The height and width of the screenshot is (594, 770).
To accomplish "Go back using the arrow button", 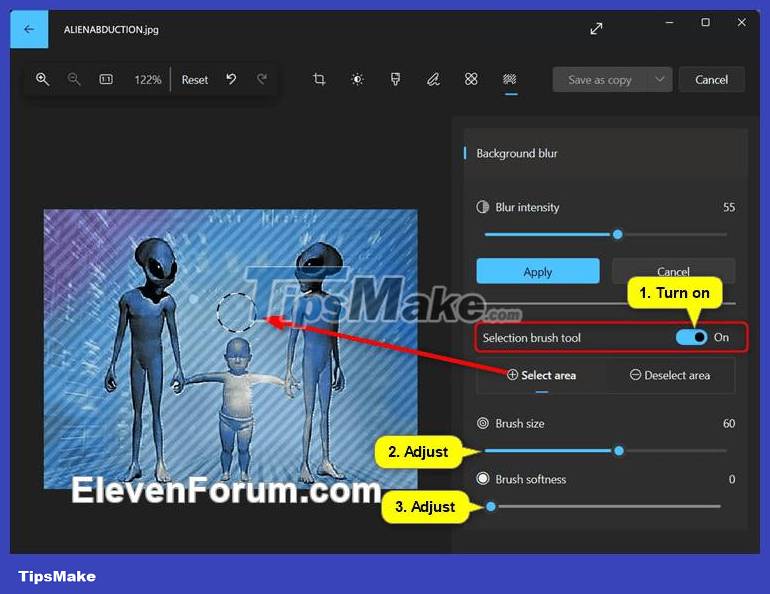I will point(29,29).
